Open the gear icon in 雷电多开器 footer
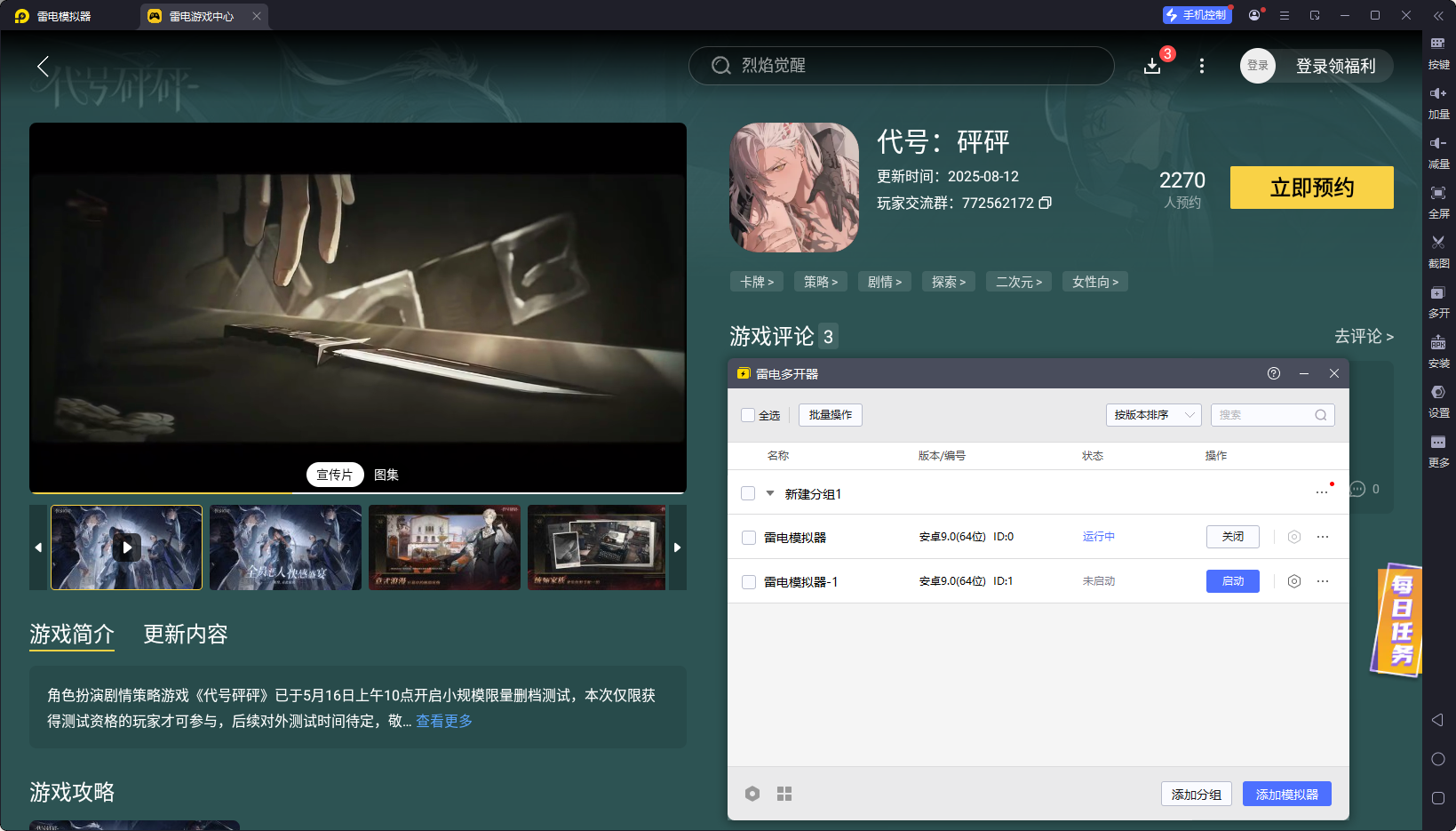 (752, 793)
